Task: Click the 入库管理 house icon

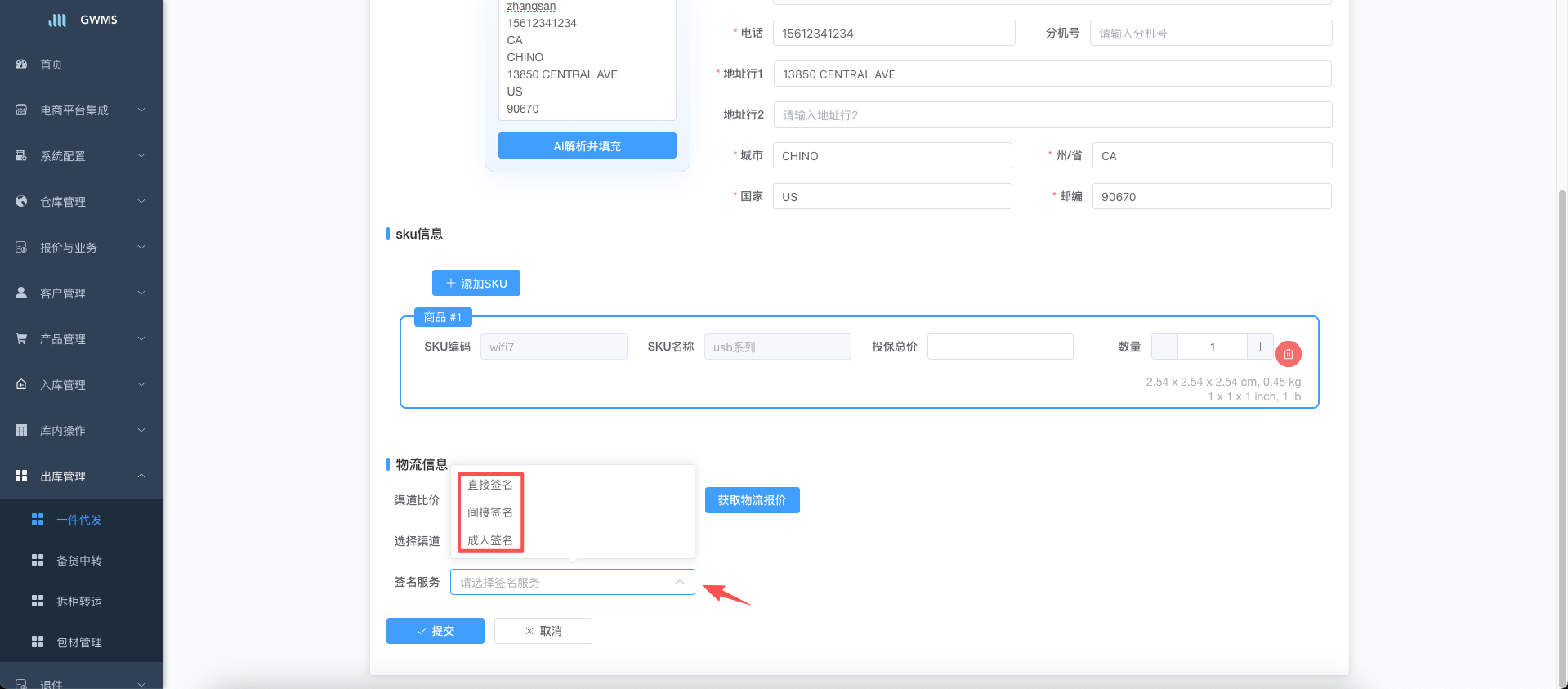Action: [21, 384]
